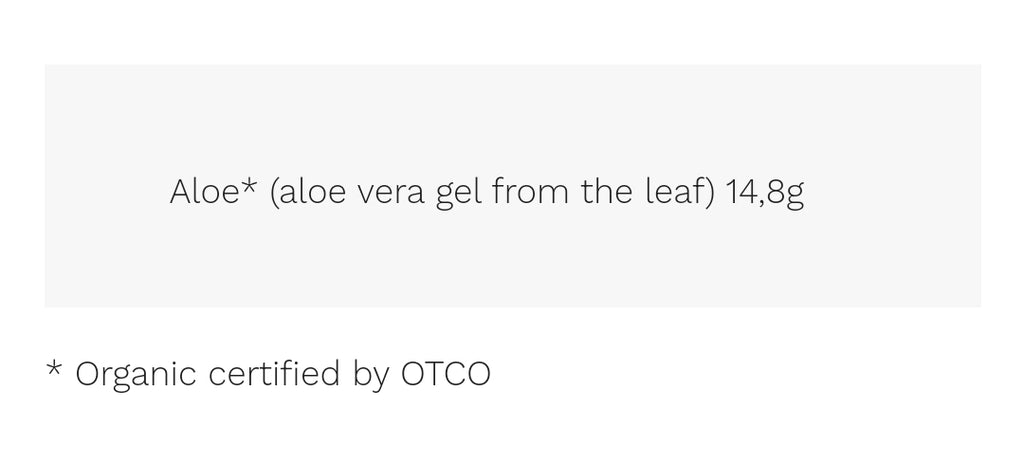1024x465 pixels.
Task: Click the "14,8g" quantity value
Action: (x=765, y=195)
